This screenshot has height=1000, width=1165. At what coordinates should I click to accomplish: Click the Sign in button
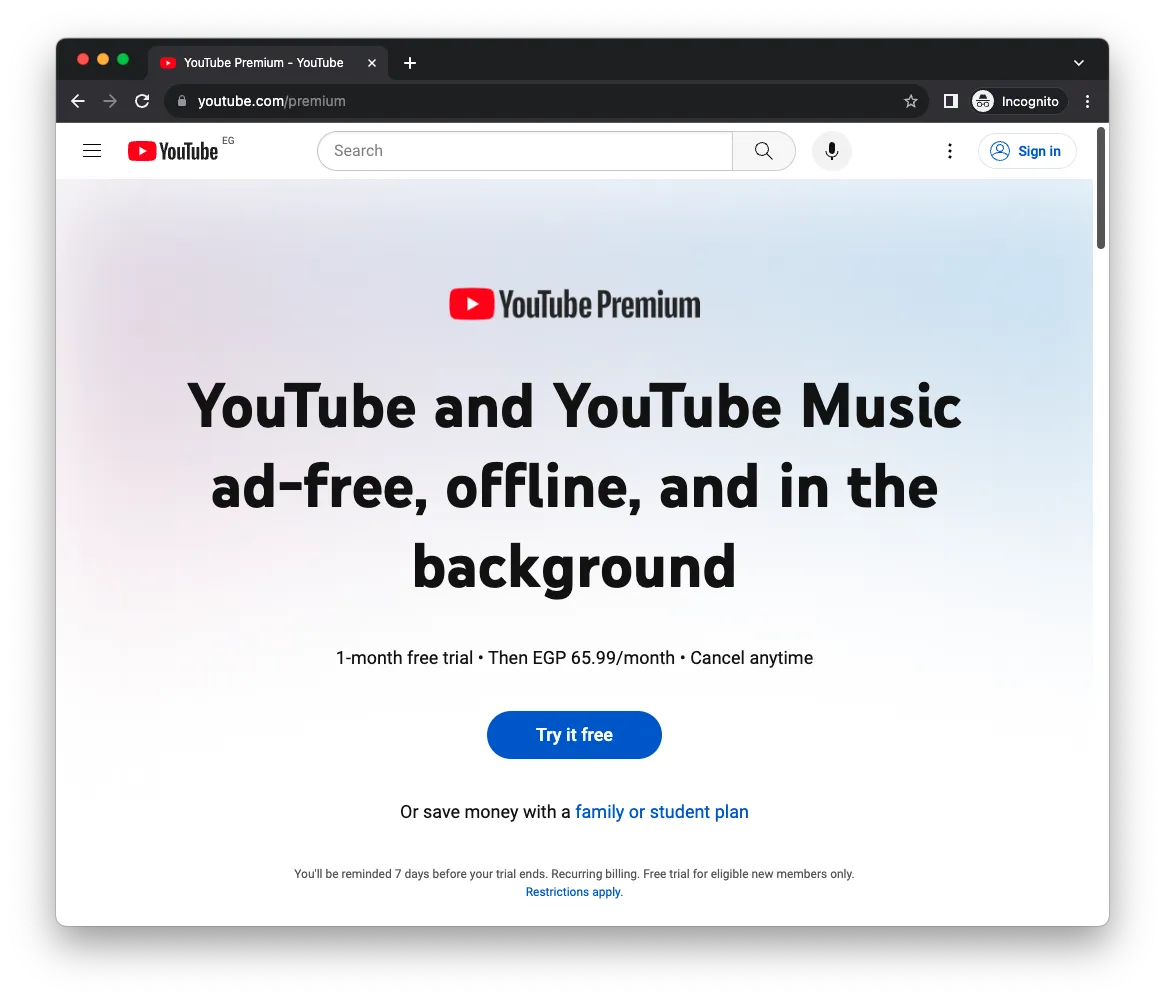coord(1027,151)
